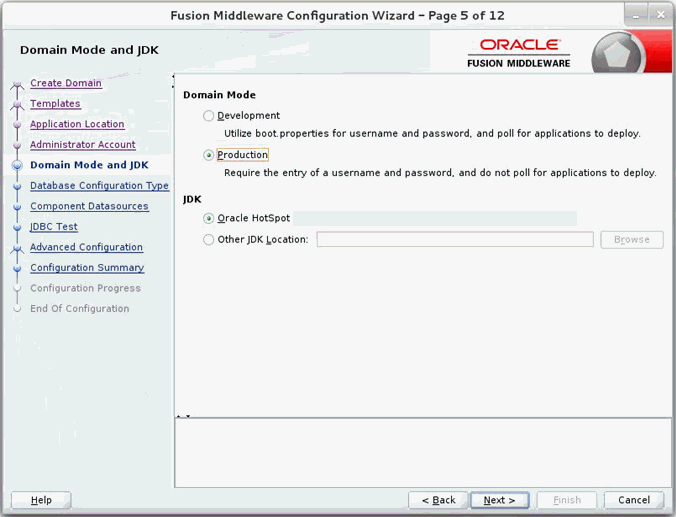
Task: Click the Oracle HotSpot path display field
Action: (435, 218)
